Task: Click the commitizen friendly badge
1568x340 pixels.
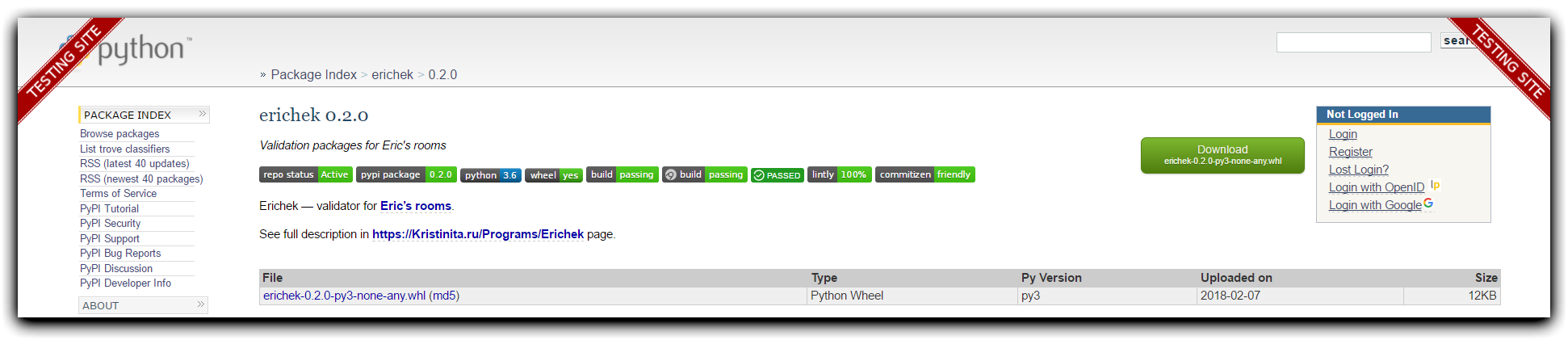Action: click(925, 174)
